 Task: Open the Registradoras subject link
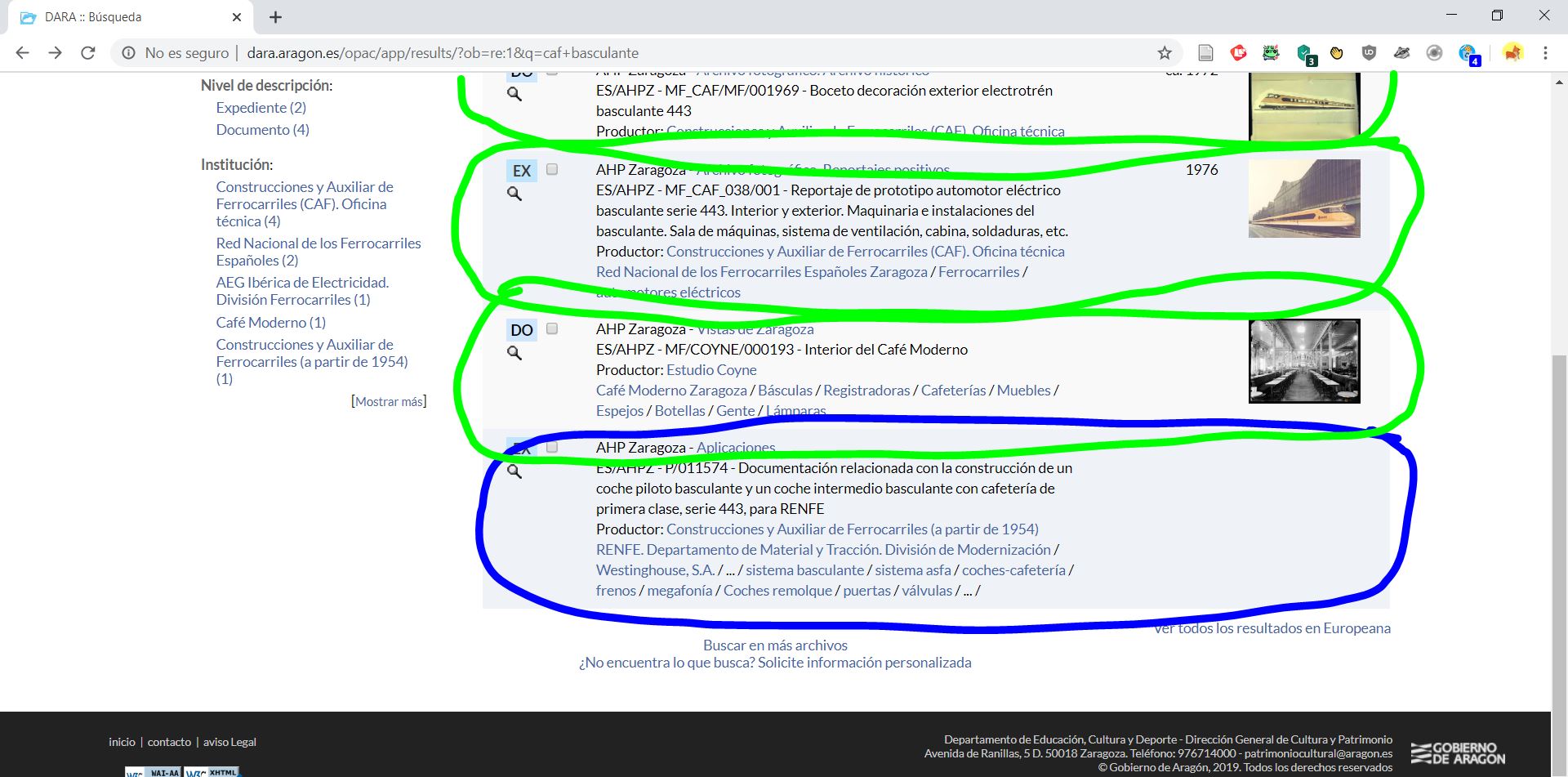[866, 391]
